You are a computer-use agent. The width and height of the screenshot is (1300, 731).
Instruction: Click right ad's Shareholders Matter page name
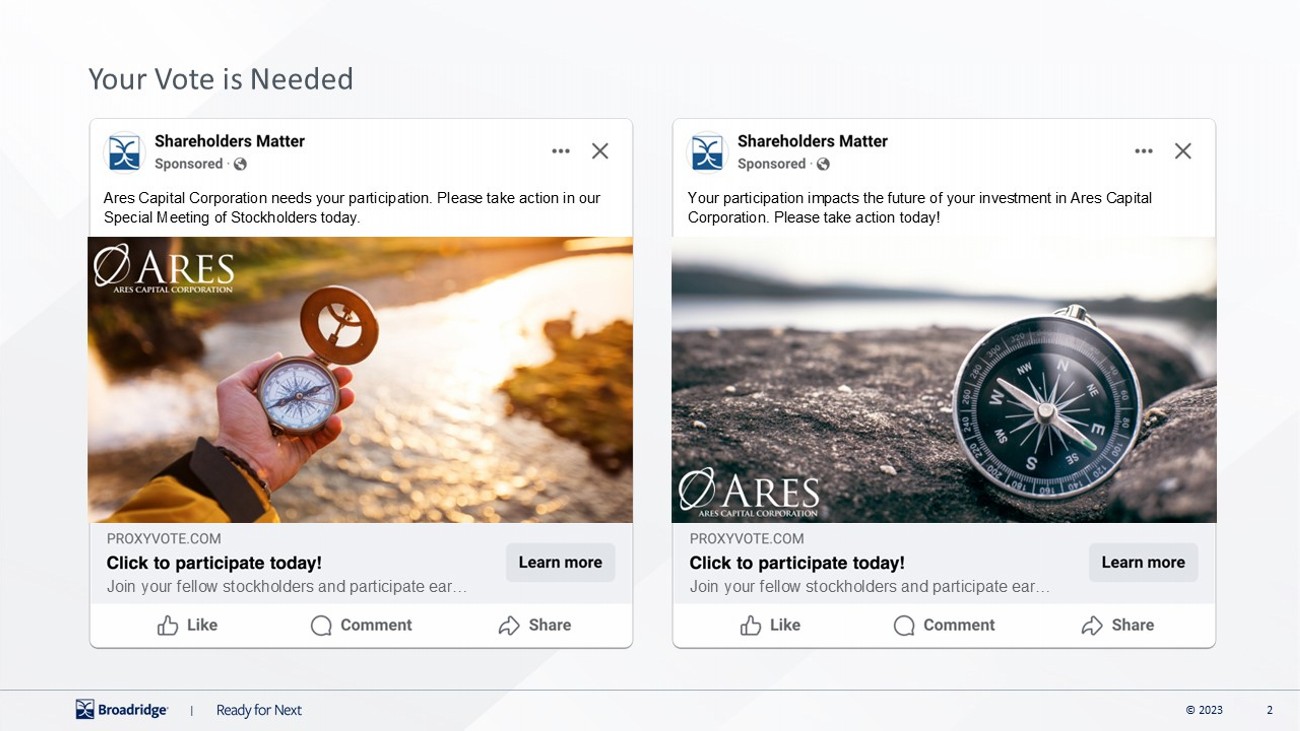[x=812, y=141]
